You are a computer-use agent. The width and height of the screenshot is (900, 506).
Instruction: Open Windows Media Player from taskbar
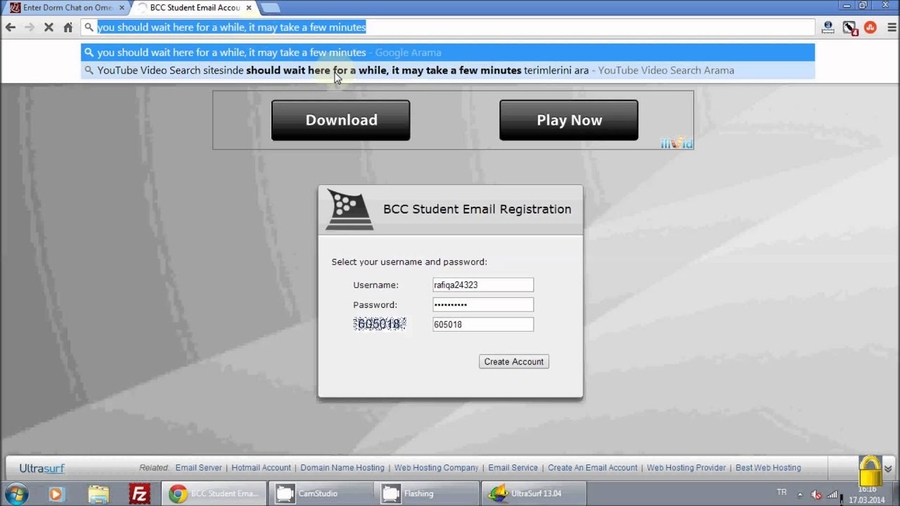56,493
